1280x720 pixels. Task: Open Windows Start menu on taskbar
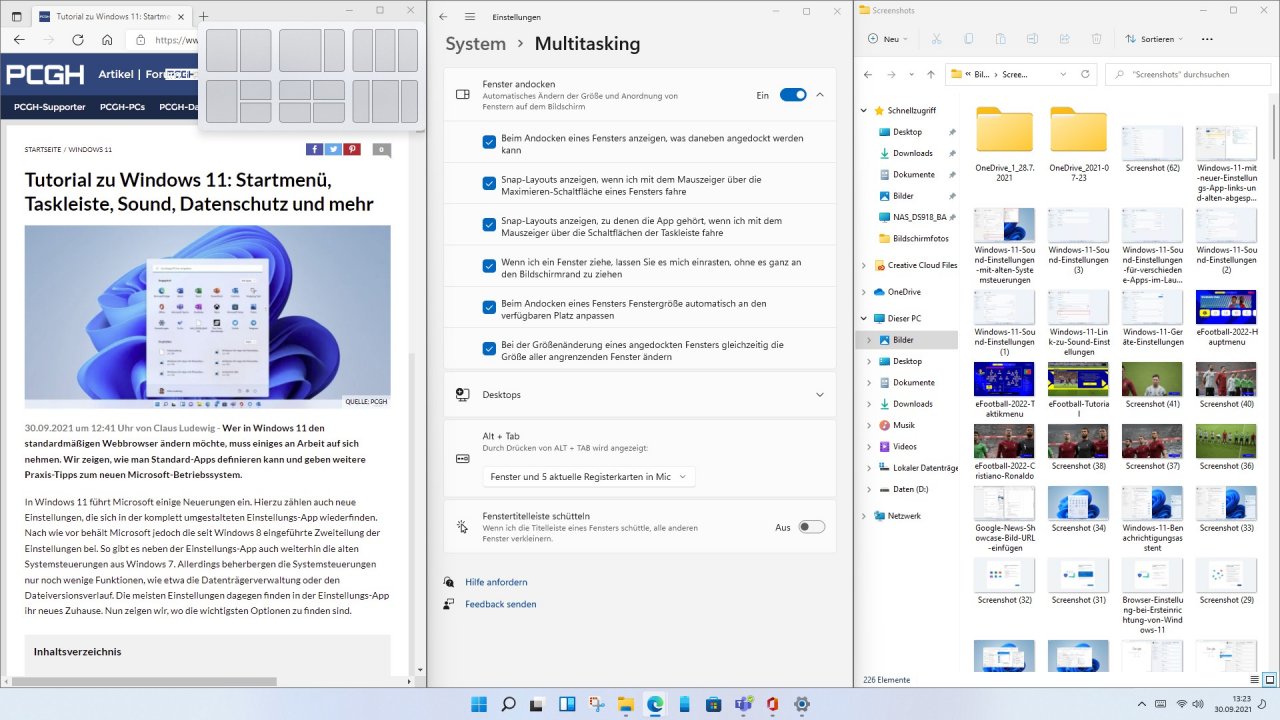point(478,704)
